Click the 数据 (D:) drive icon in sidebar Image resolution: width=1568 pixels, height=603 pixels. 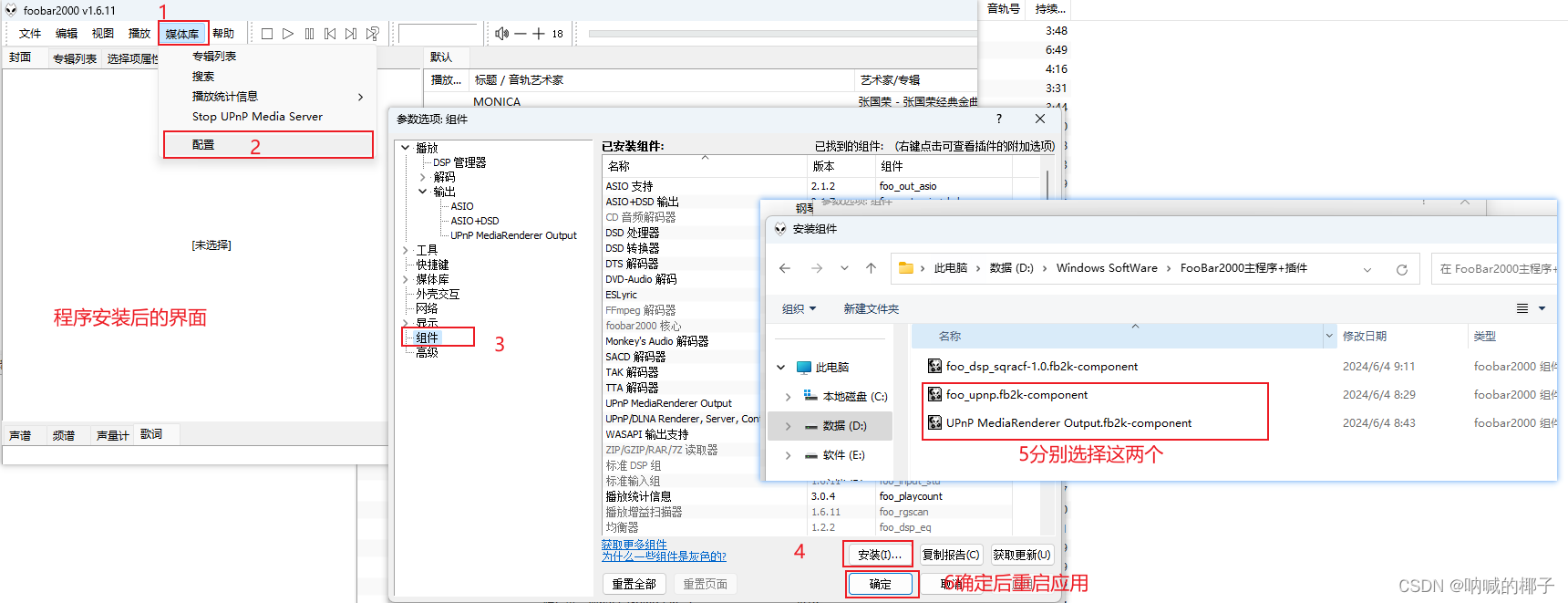(x=811, y=426)
